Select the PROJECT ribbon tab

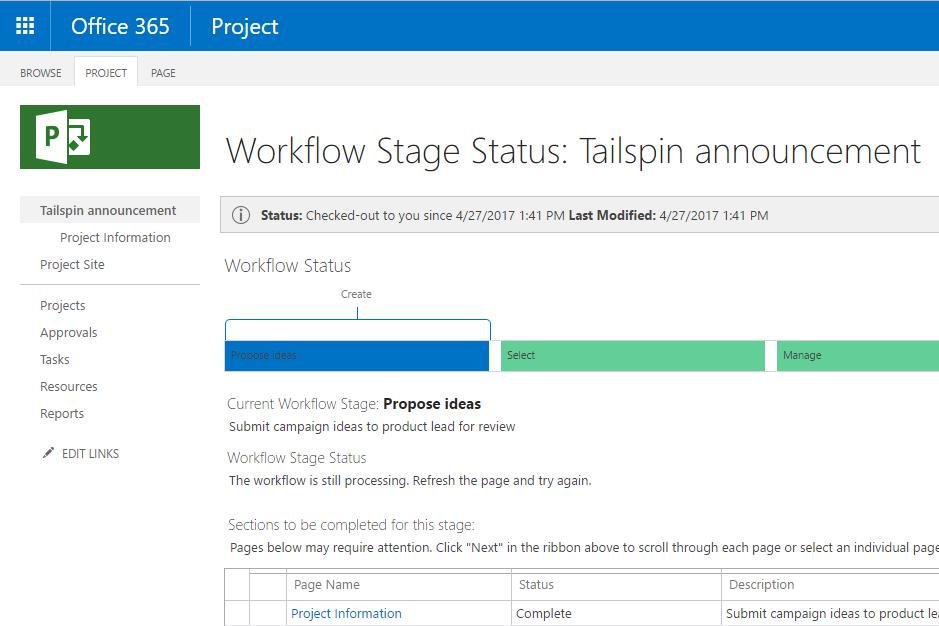pos(106,73)
